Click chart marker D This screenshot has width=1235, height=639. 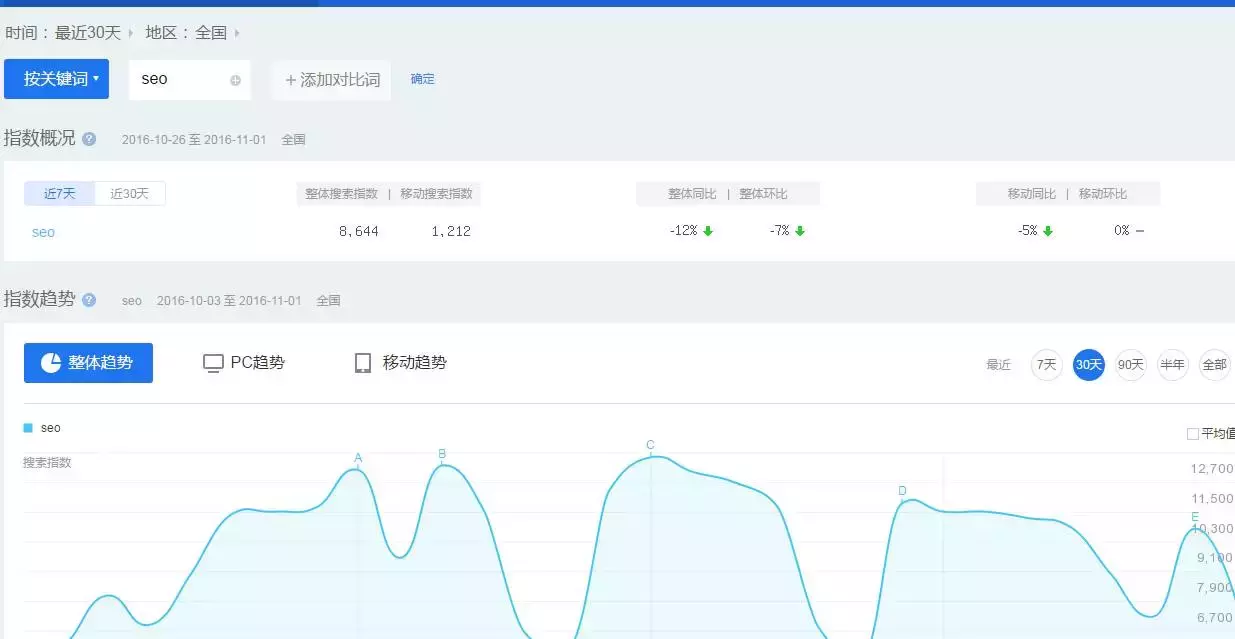(902, 491)
